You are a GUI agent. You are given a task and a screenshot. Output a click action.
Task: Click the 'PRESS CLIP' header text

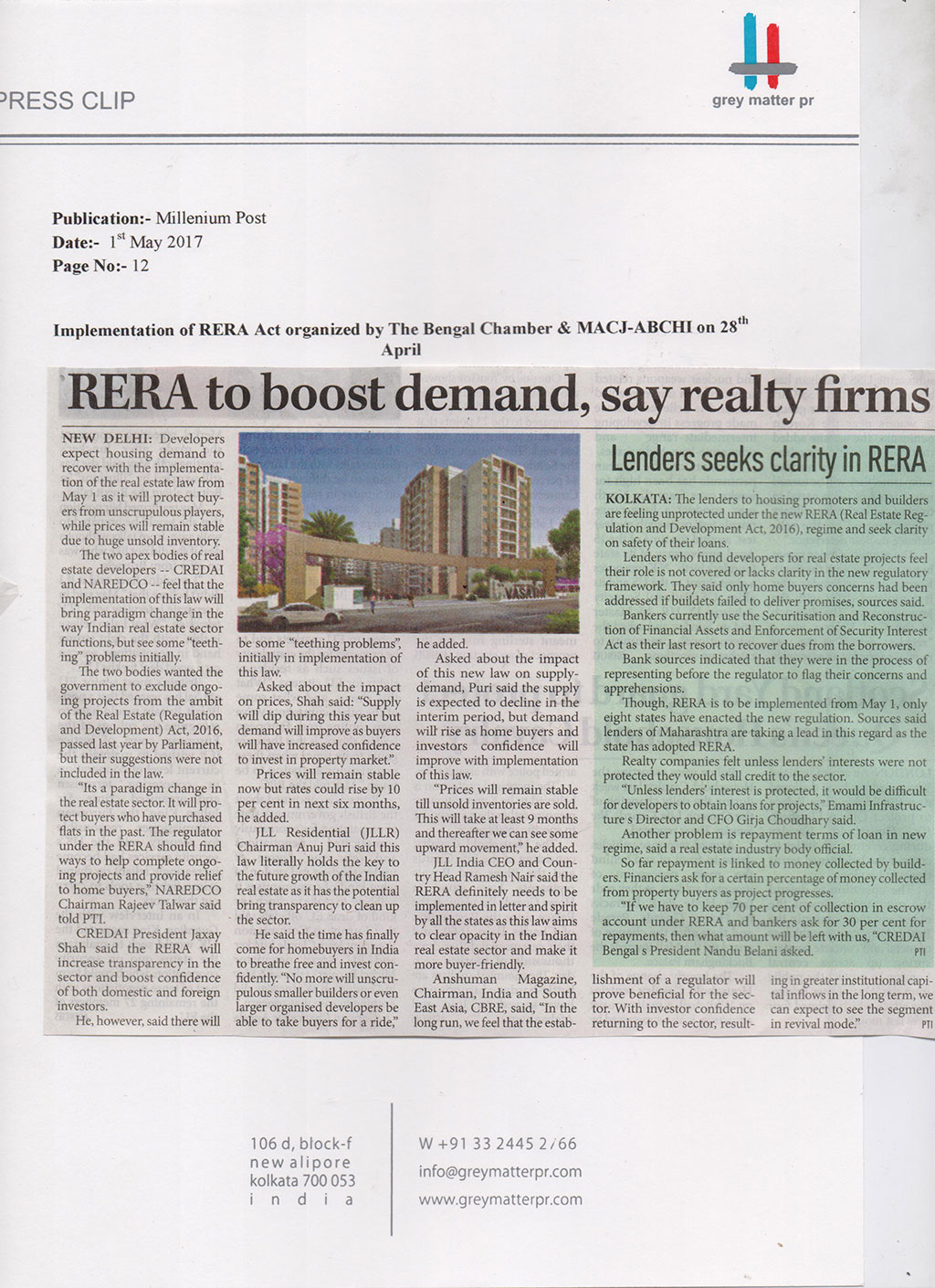68,100
